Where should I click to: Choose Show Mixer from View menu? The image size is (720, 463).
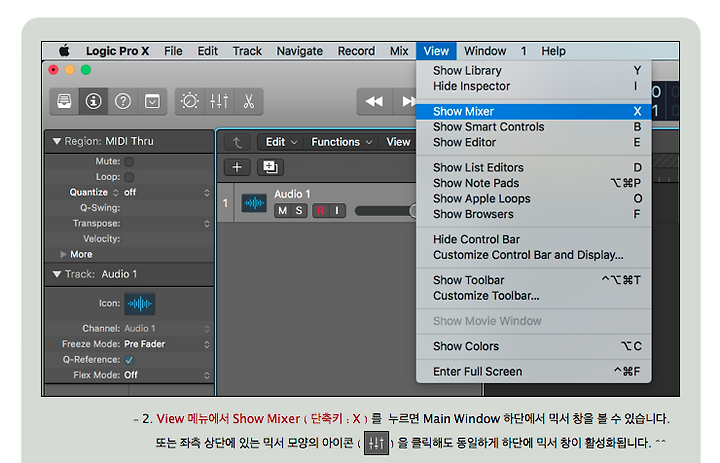[534, 112]
